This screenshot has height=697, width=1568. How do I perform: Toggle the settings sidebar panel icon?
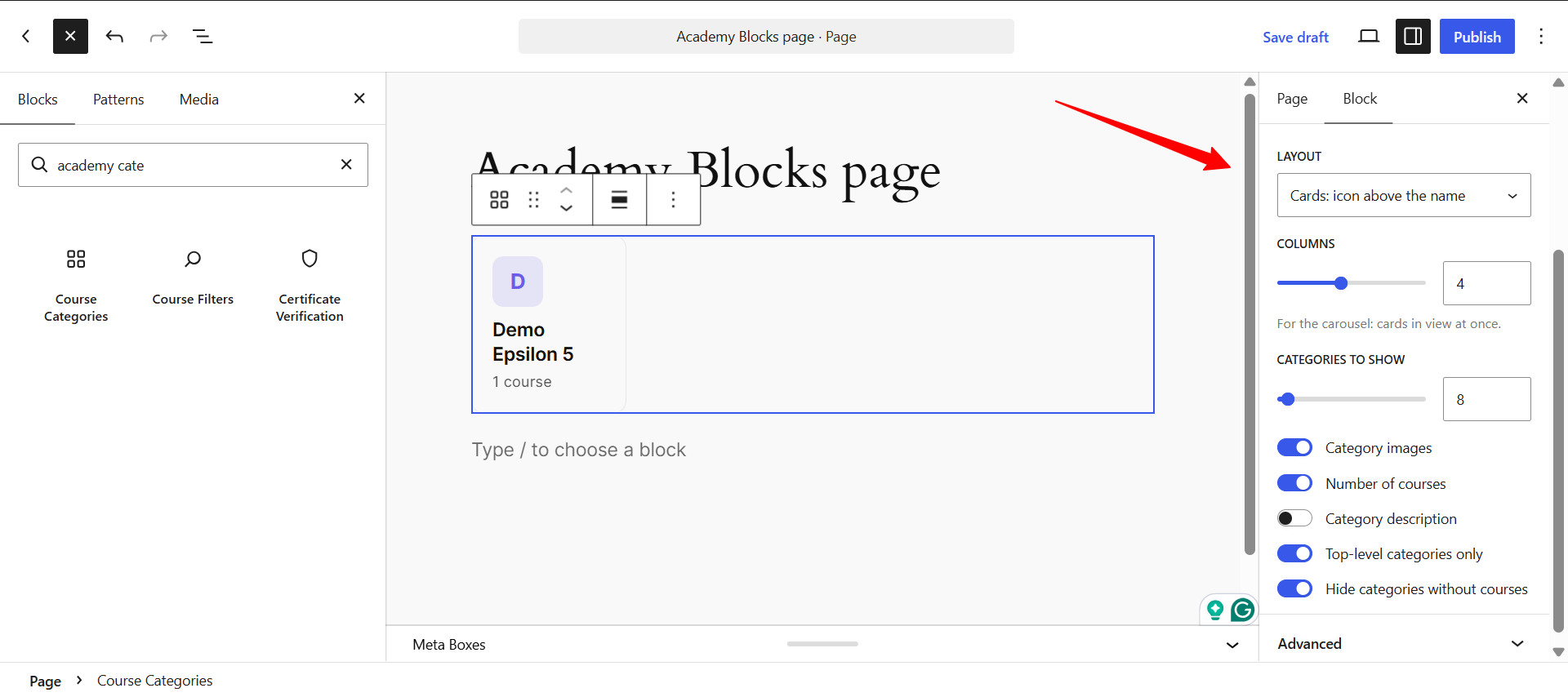(1413, 36)
